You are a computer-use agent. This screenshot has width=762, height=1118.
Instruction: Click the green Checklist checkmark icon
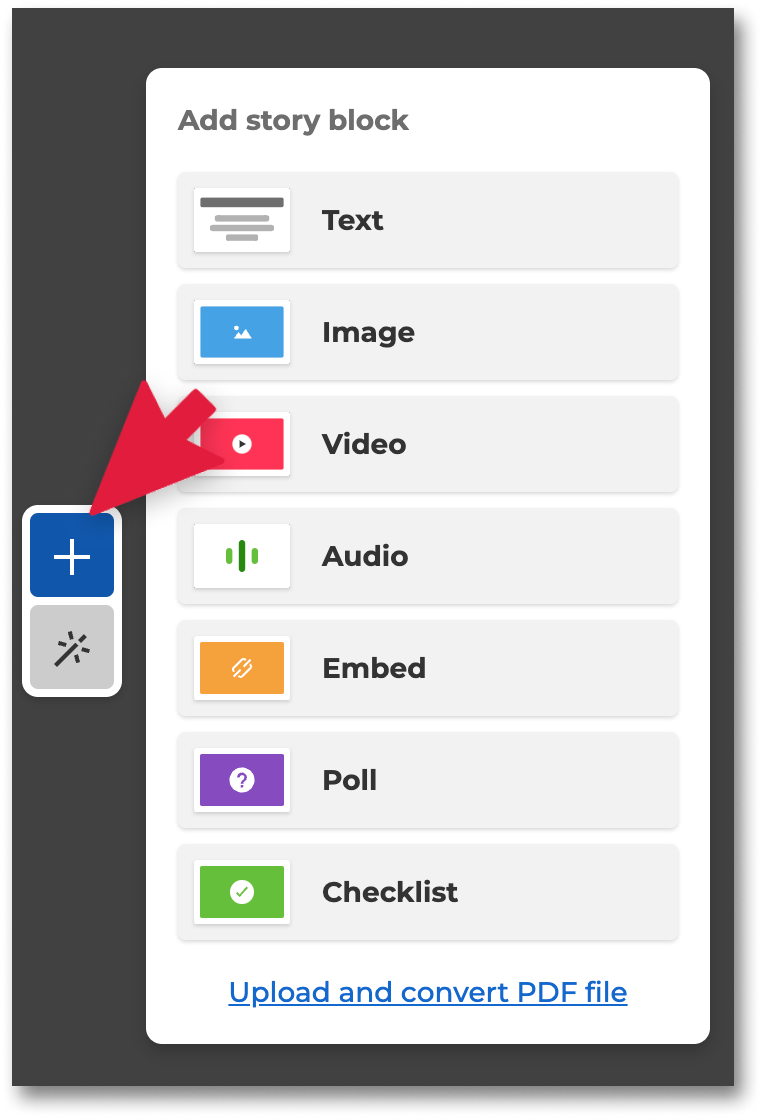coord(242,891)
